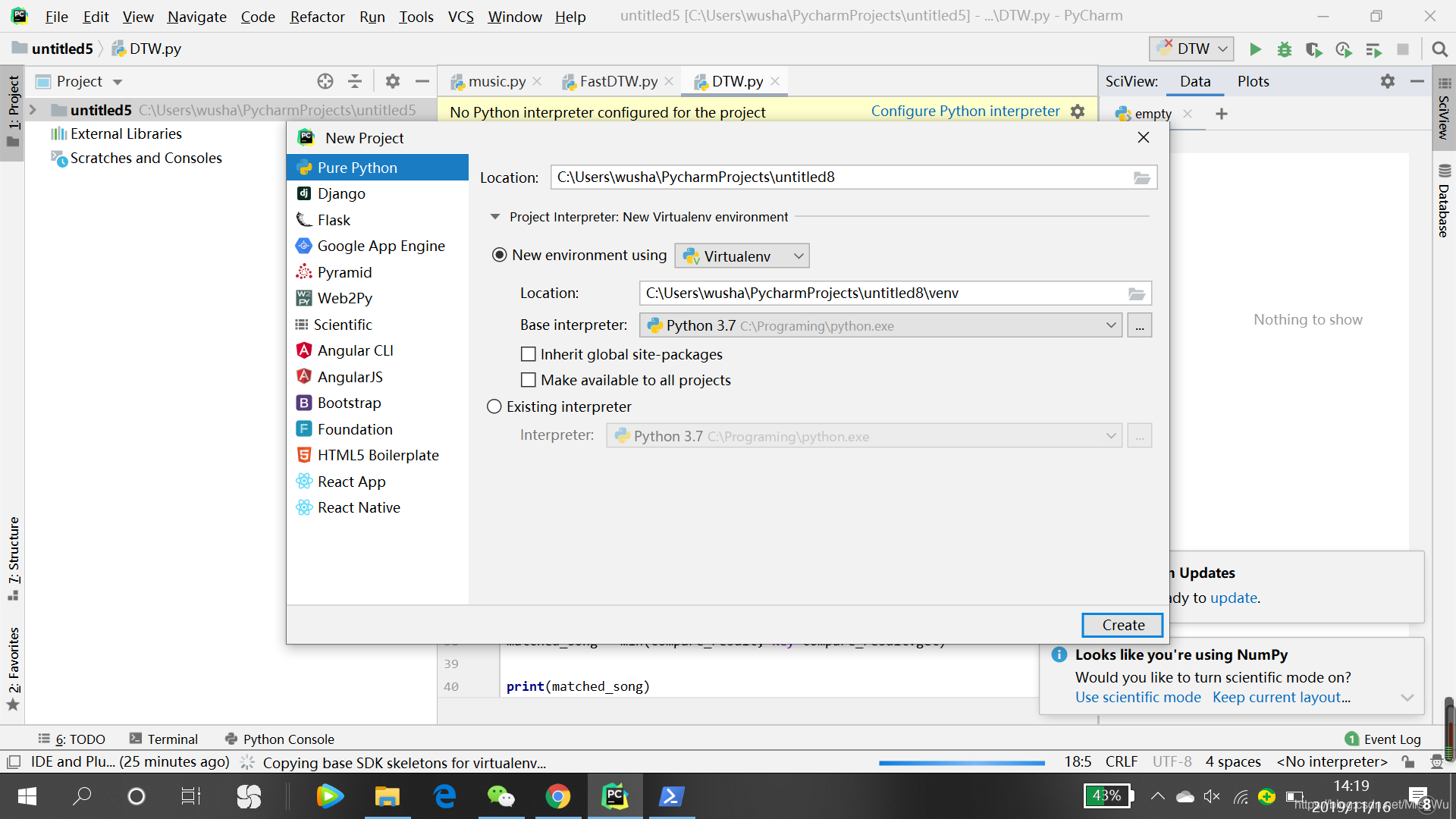Screen dimensions: 1456x819
Task: Open the Terminal tool window
Action: click(163, 739)
